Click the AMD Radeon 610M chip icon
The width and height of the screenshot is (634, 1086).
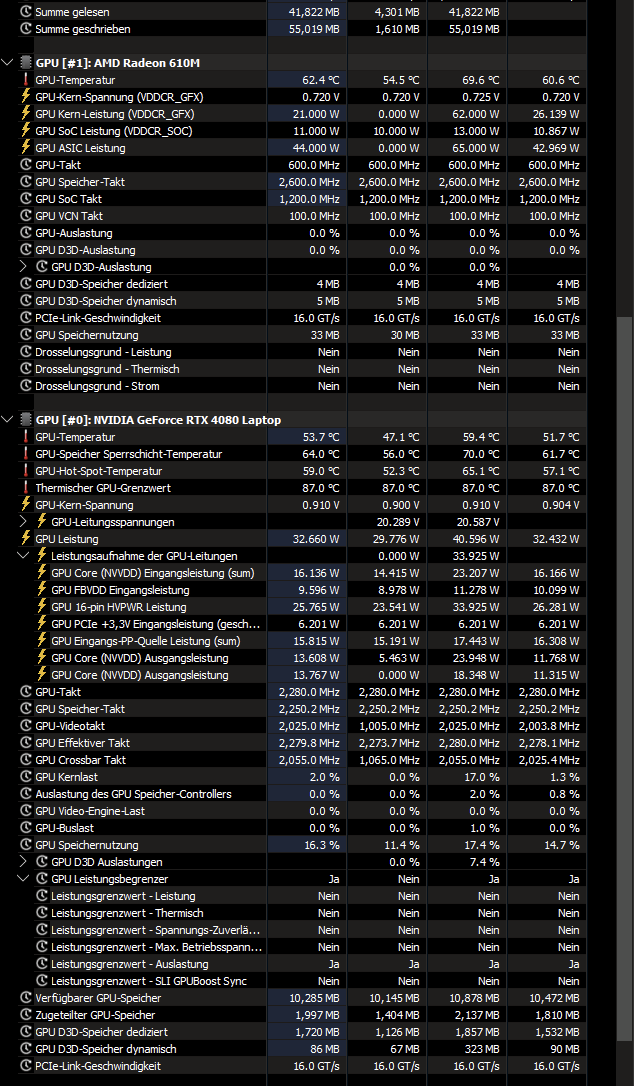tap(26, 63)
